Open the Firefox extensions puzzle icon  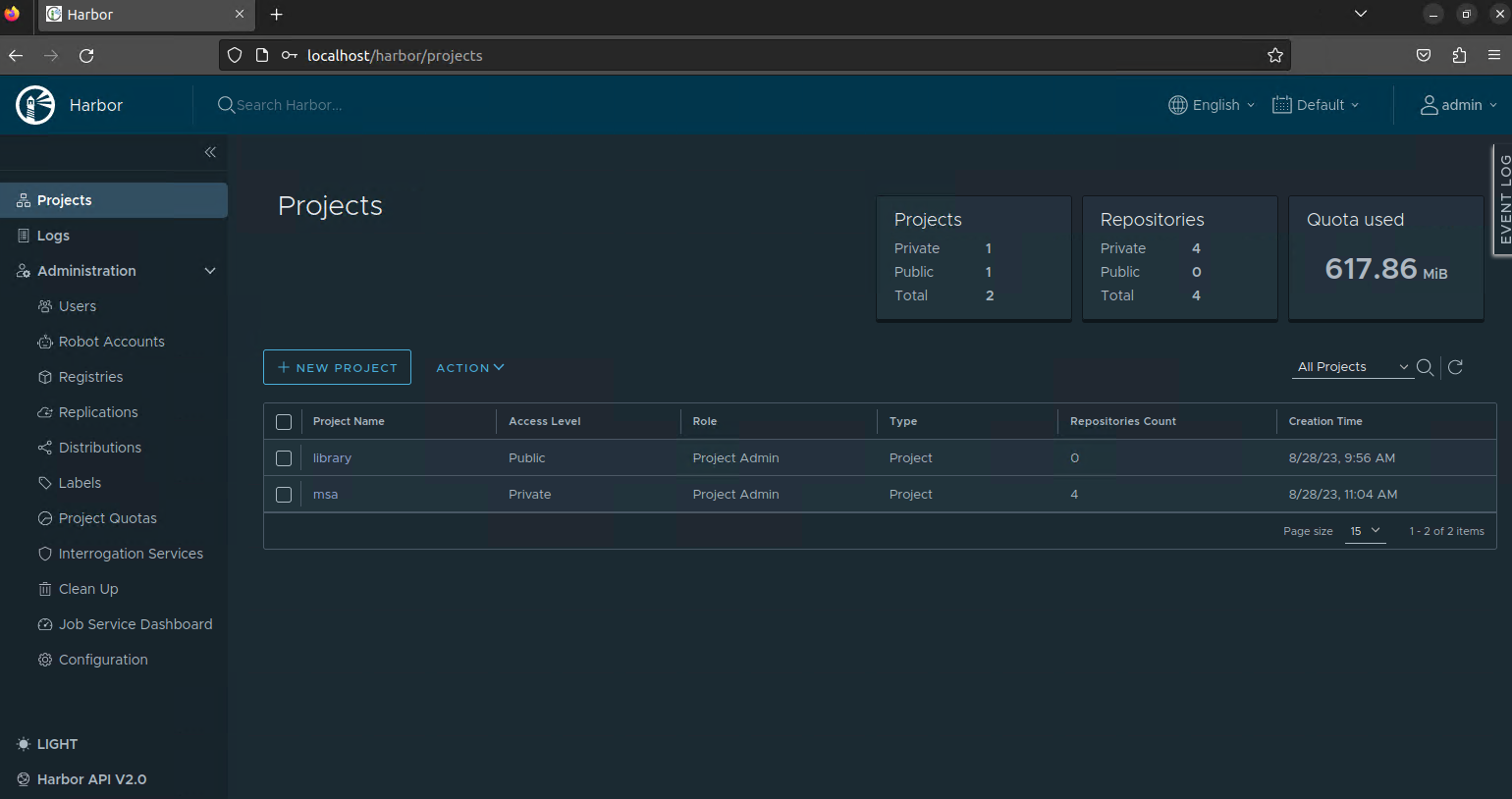pyautogui.click(x=1459, y=55)
